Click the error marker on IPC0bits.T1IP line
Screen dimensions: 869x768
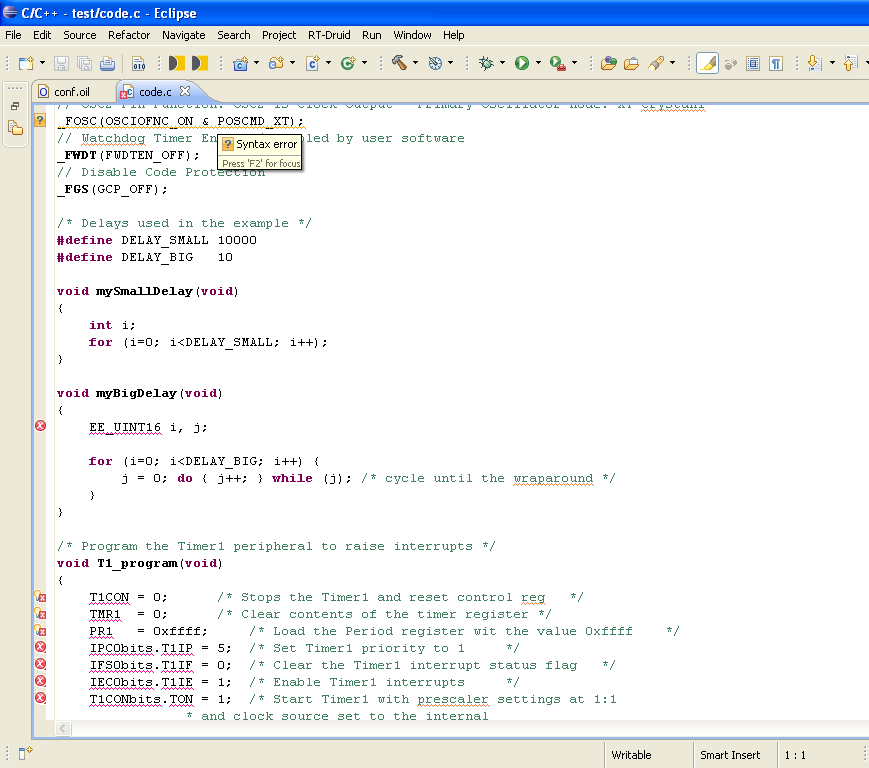coord(40,647)
